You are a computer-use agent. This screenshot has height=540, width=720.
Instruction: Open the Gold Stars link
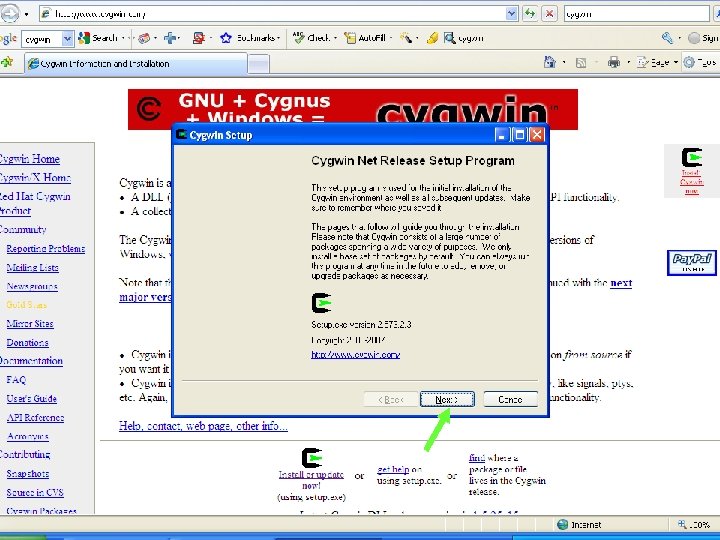[x=27, y=304]
